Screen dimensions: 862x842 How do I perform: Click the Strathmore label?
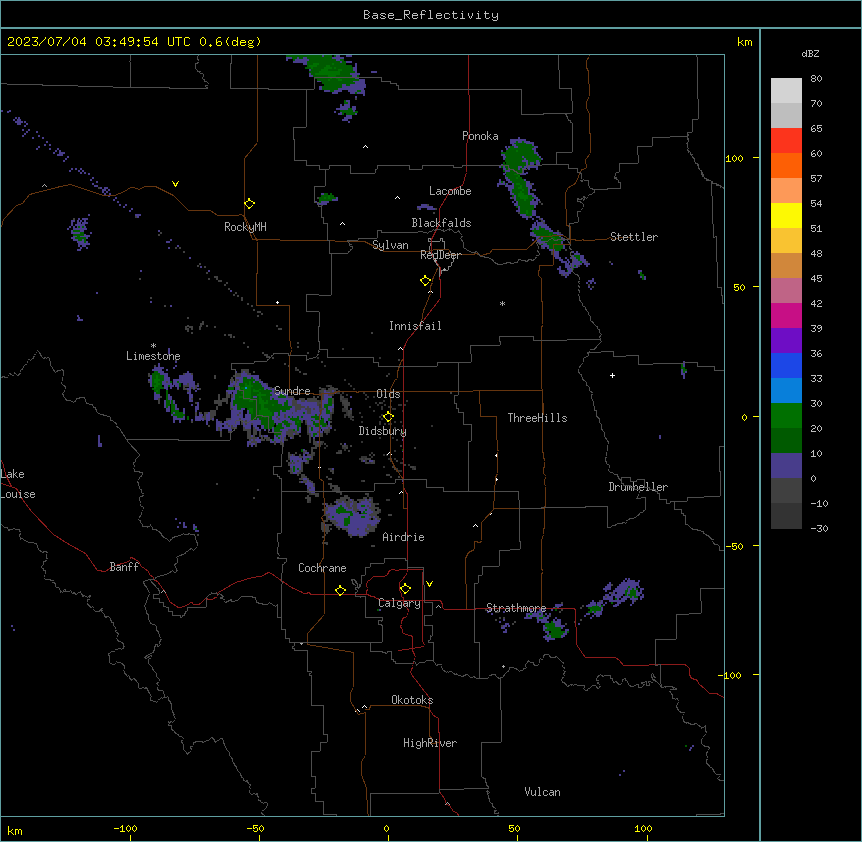point(516,608)
